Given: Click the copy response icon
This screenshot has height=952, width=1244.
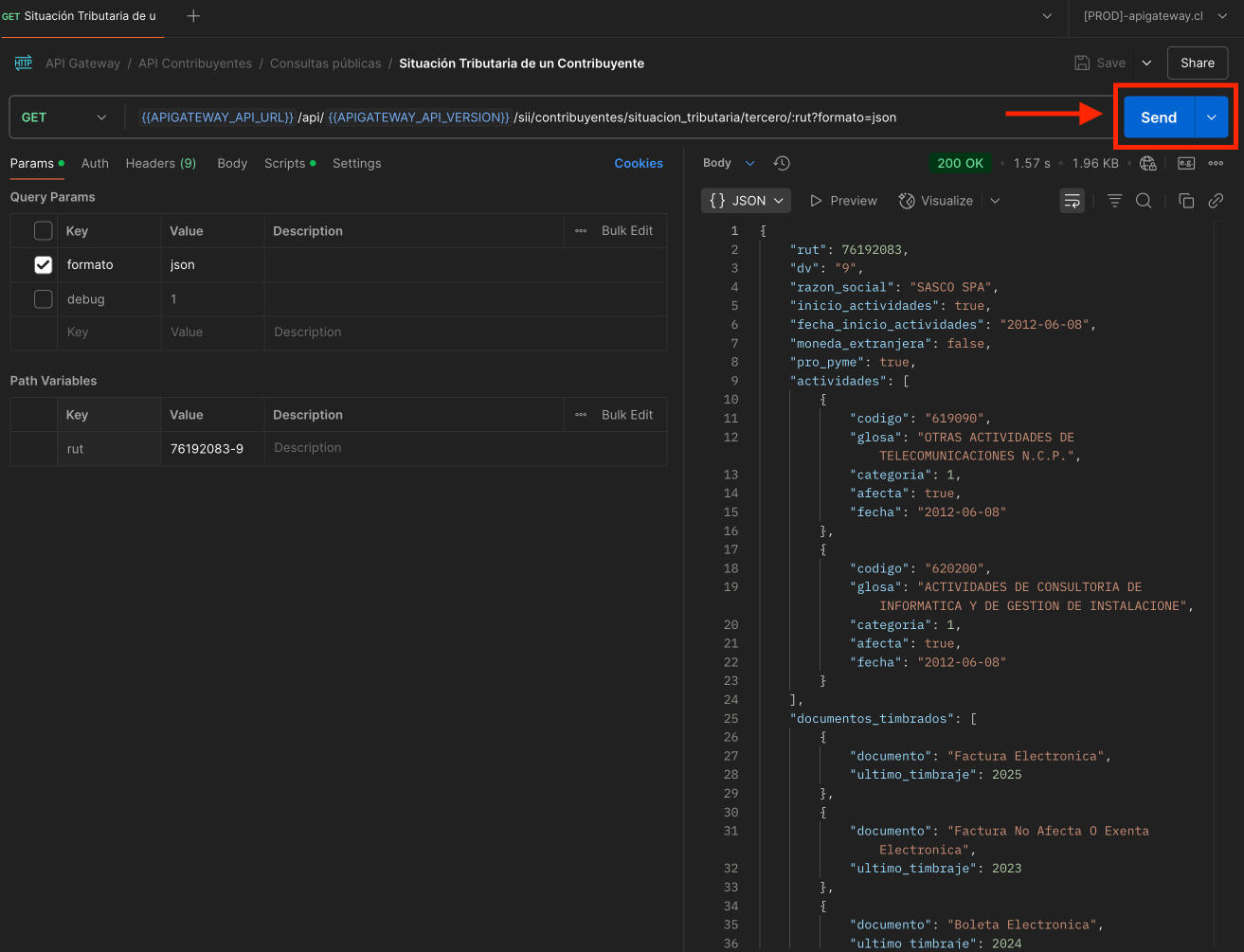Looking at the screenshot, I should 1186,201.
